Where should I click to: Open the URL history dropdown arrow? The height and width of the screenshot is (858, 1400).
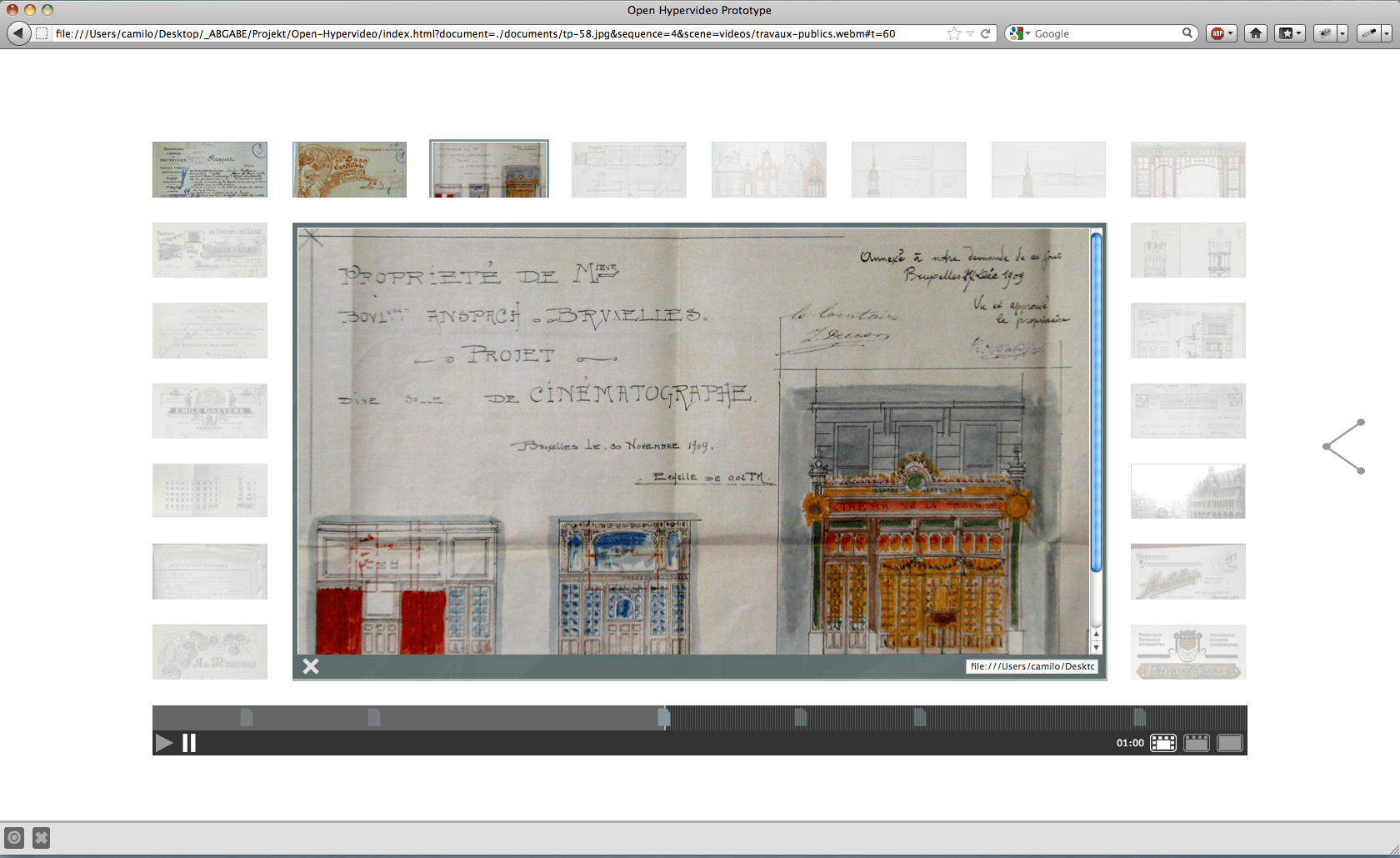970,33
